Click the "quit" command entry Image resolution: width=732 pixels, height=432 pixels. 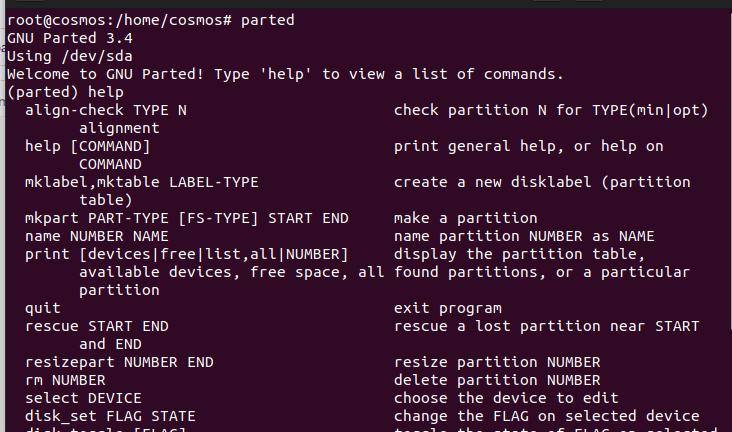pos(42,308)
